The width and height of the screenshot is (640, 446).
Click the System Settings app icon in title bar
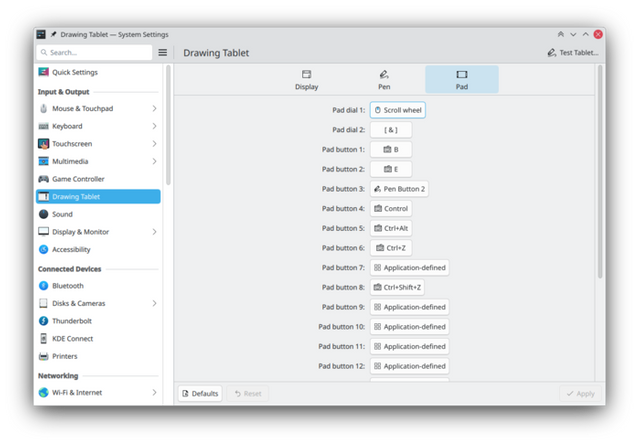41,34
